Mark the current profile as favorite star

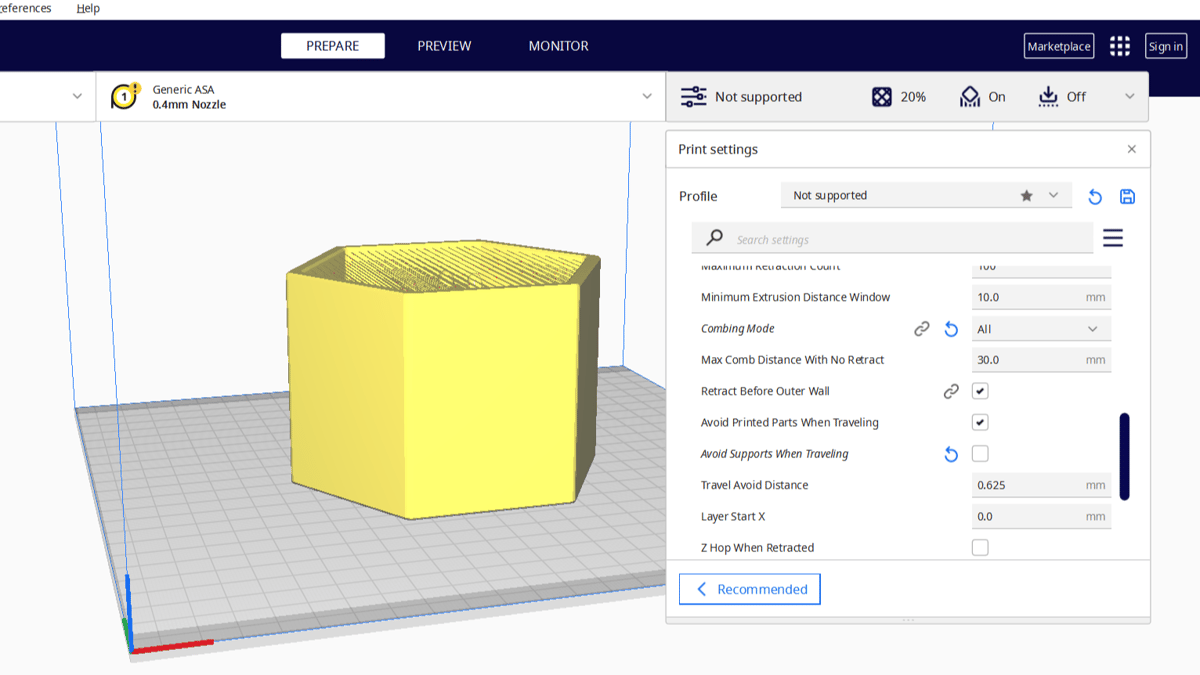pyautogui.click(x=1026, y=195)
